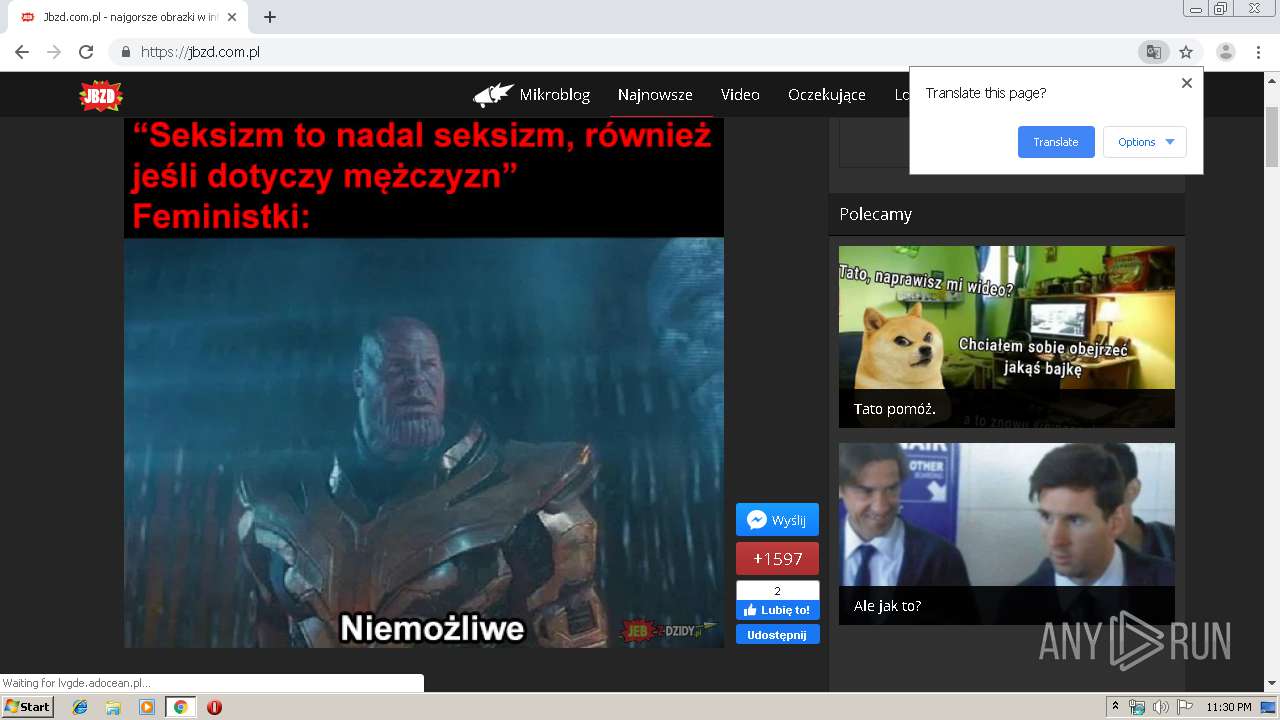Screen dimensions: 1280x720
Task: Open File Explorer from taskbar
Action: 113,707
